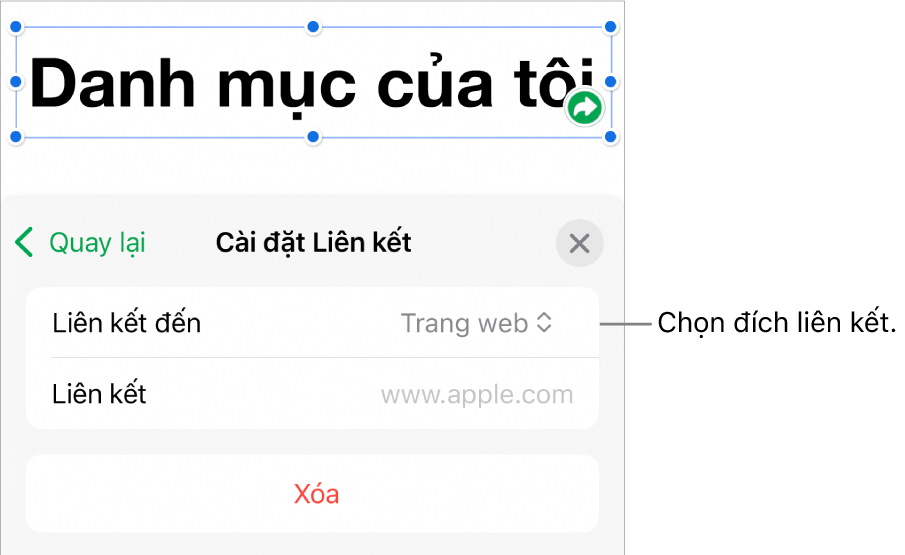Click the Cài đặt Liên kết panel heading
This screenshot has height=555, width=905.
click(x=314, y=243)
